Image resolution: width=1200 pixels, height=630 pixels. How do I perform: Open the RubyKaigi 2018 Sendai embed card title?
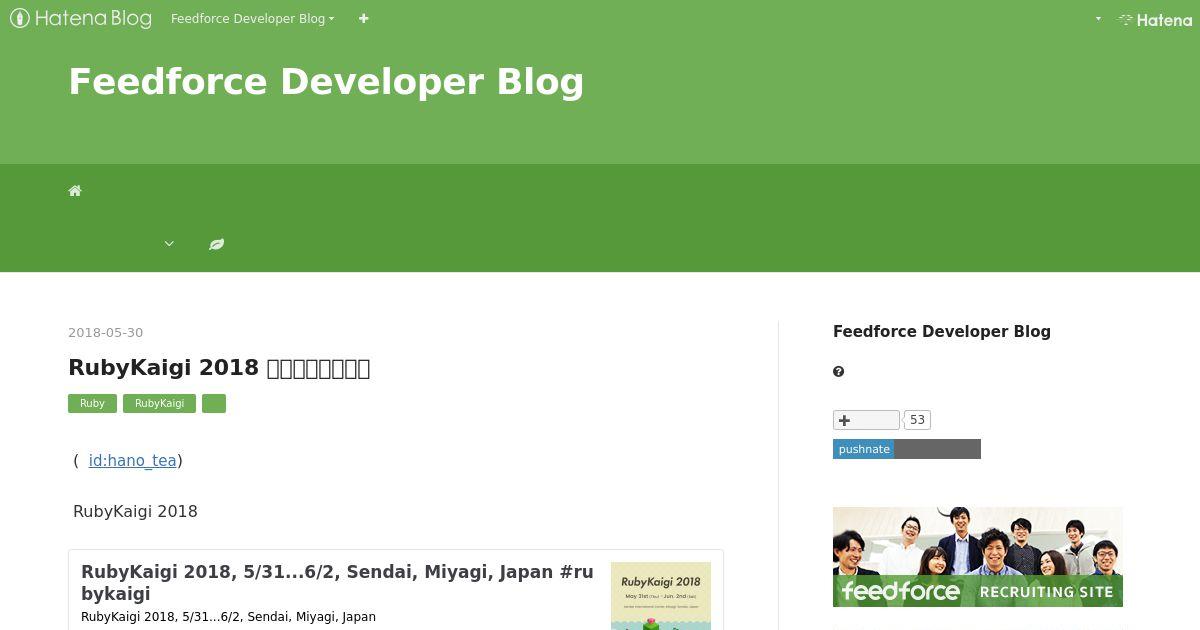[337, 582]
